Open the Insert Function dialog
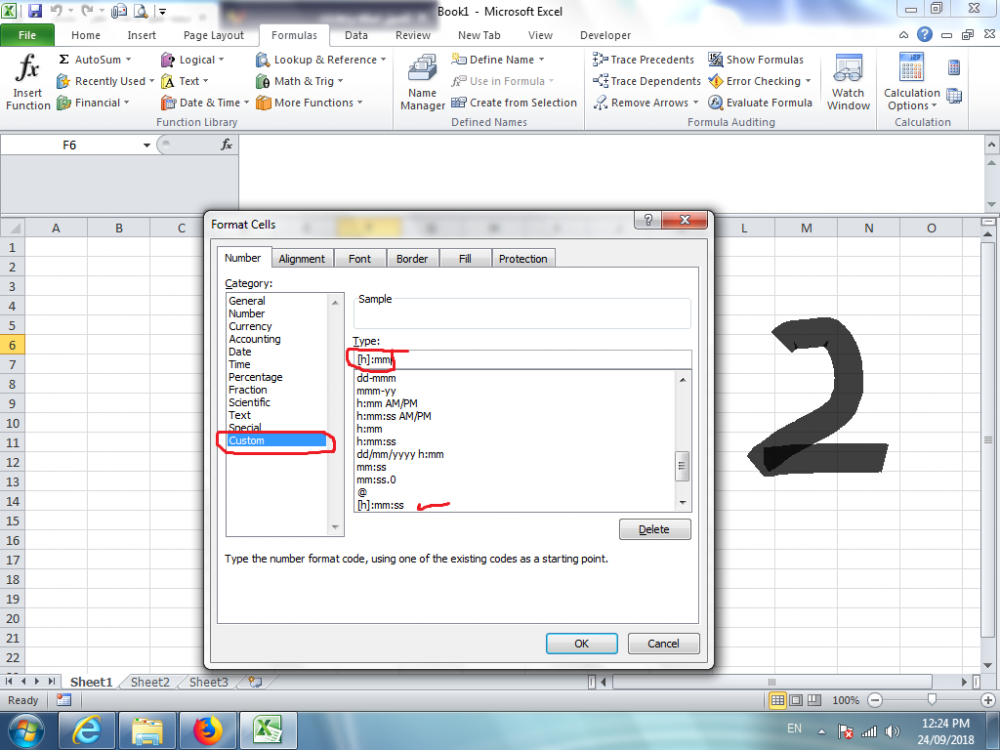Screen dimensions: 1000x750 [27, 83]
